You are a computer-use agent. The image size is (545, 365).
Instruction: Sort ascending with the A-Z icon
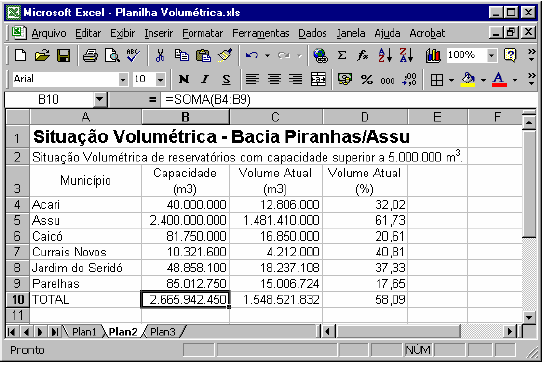click(x=385, y=55)
